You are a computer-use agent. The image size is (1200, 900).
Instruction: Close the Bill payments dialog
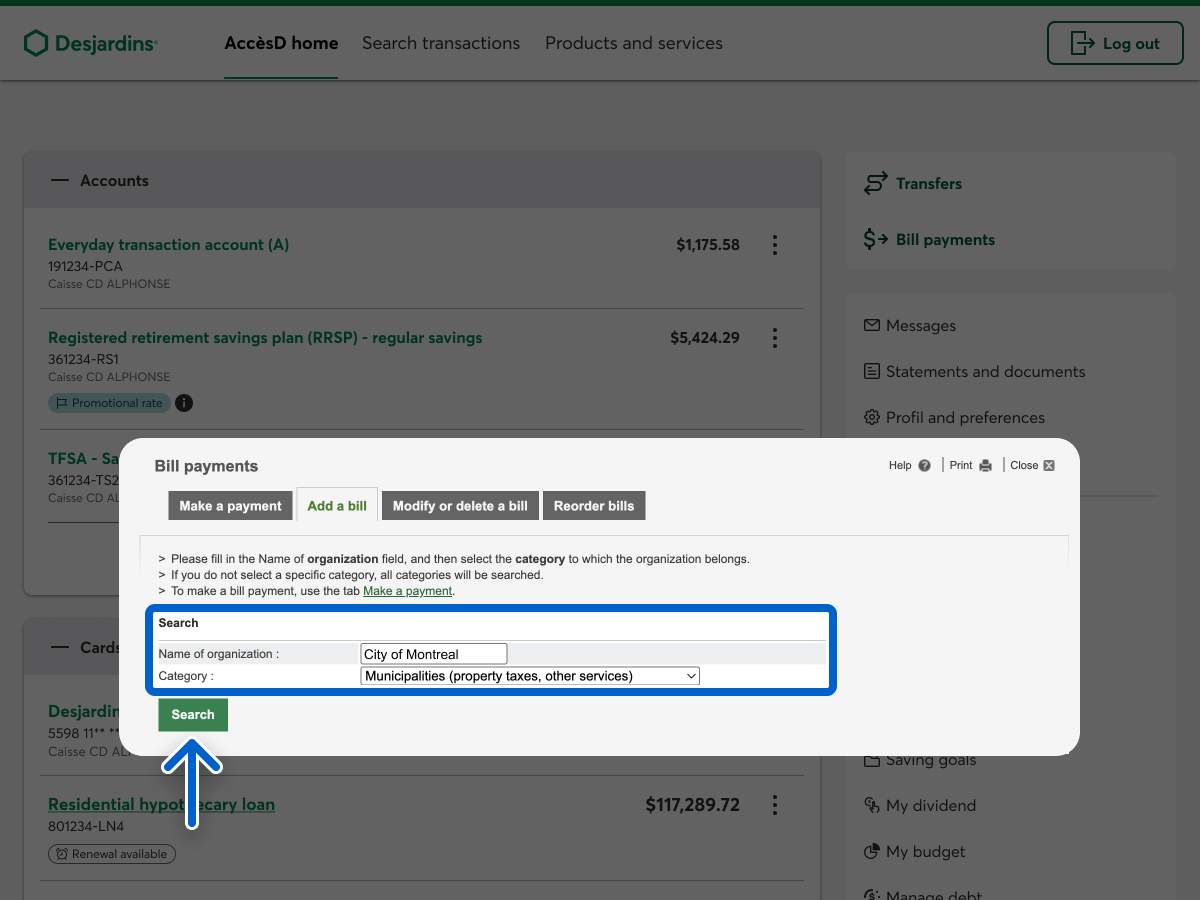pos(1048,466)
